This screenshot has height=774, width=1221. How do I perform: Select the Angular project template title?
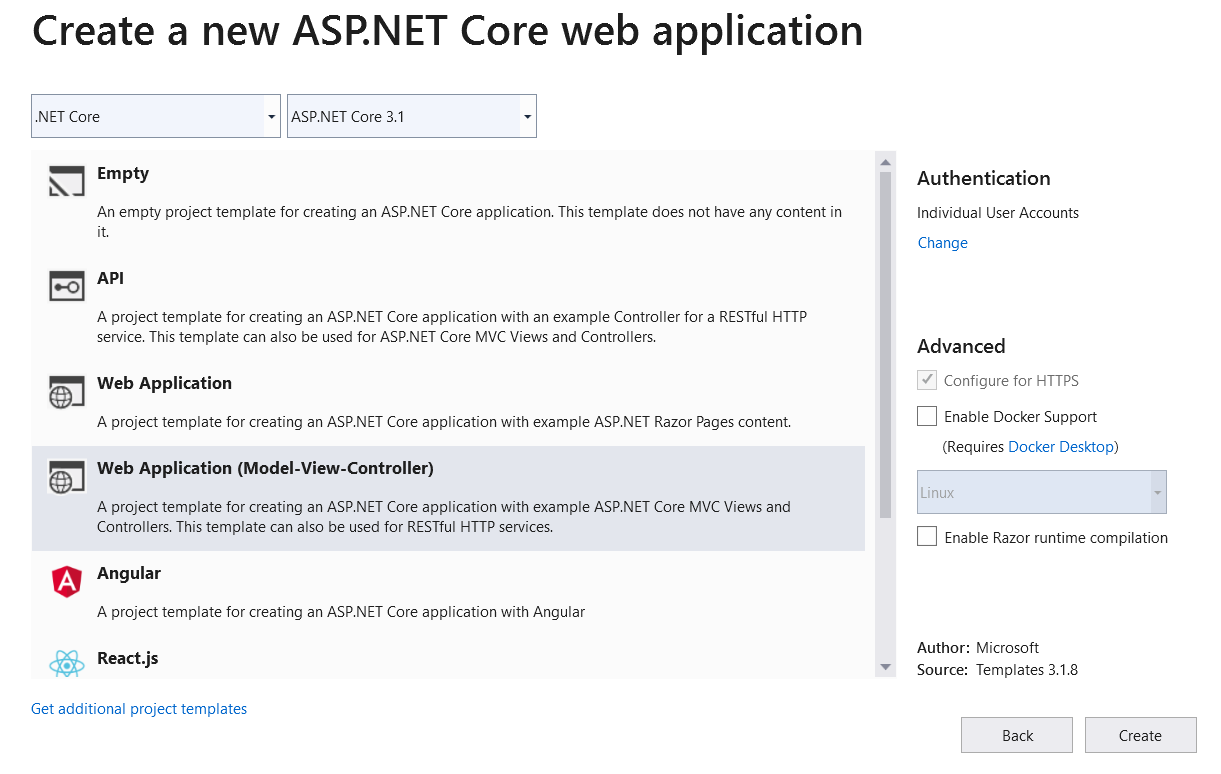click(x=129, y=573)
